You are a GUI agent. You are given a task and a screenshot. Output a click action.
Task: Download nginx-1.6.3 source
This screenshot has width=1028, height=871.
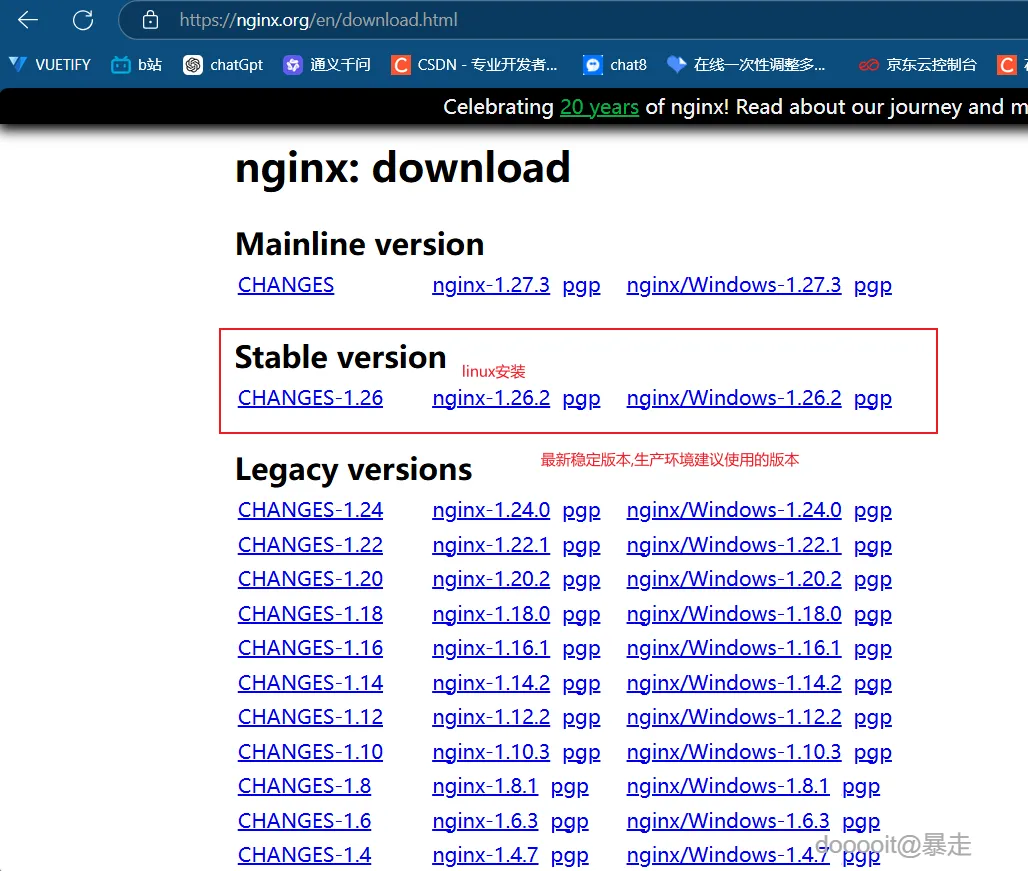(485, 821)
